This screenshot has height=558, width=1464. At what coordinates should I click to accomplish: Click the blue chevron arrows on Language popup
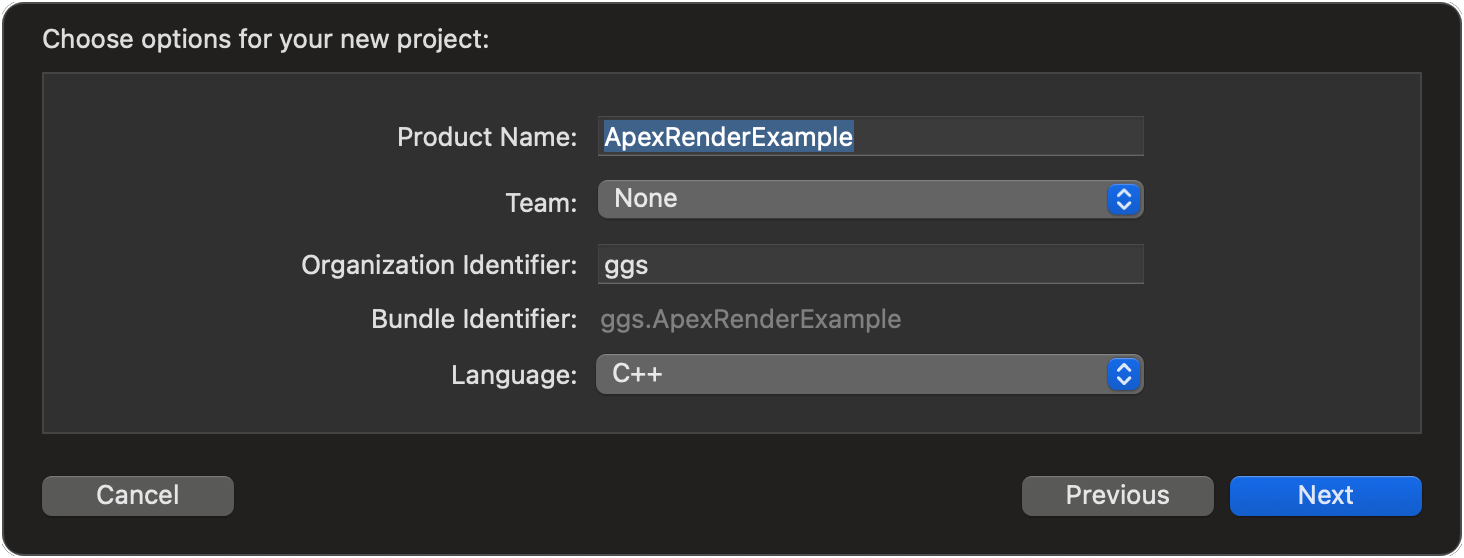(x=1124, y=375)
